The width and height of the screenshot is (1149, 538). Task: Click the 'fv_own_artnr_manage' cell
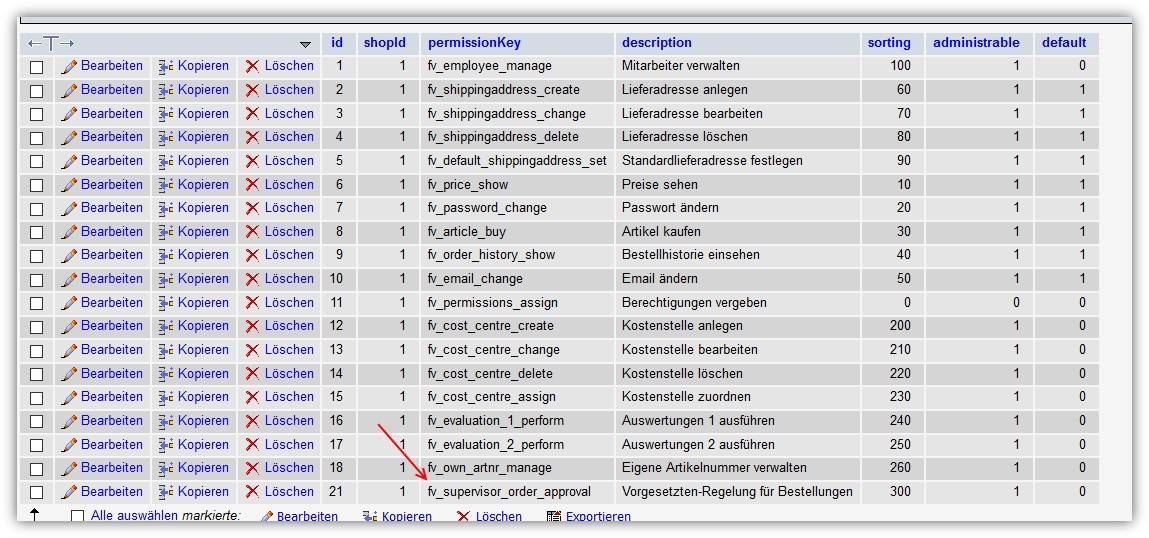(x=517, y=468)
